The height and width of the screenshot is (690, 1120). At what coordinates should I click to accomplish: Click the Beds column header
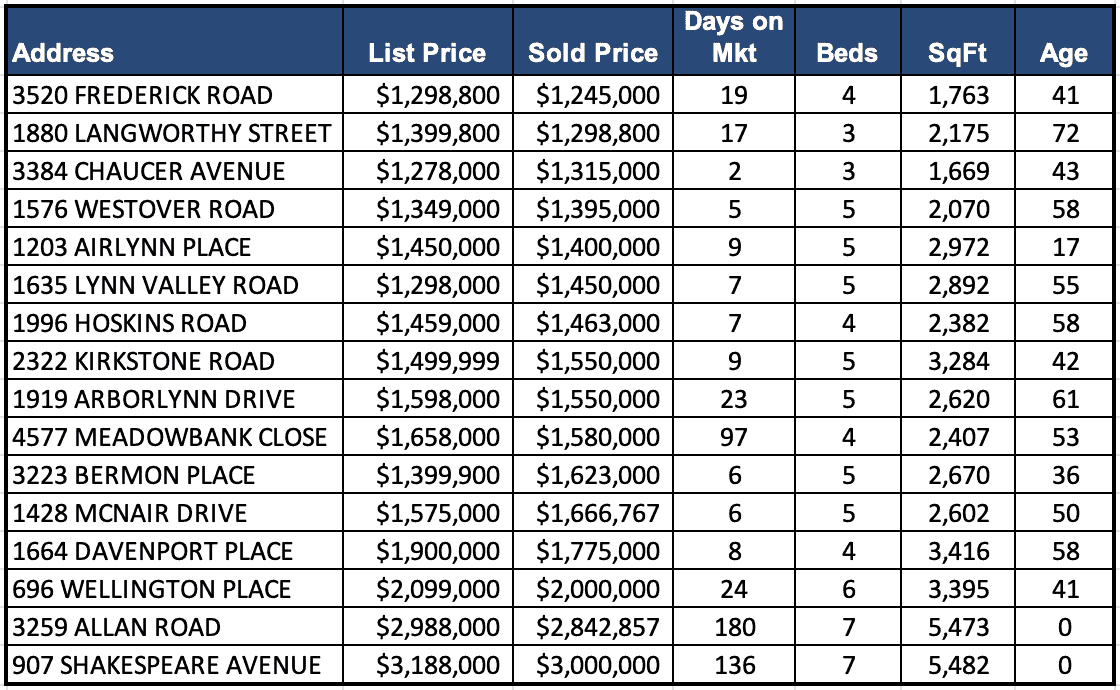tap(847, 53)
